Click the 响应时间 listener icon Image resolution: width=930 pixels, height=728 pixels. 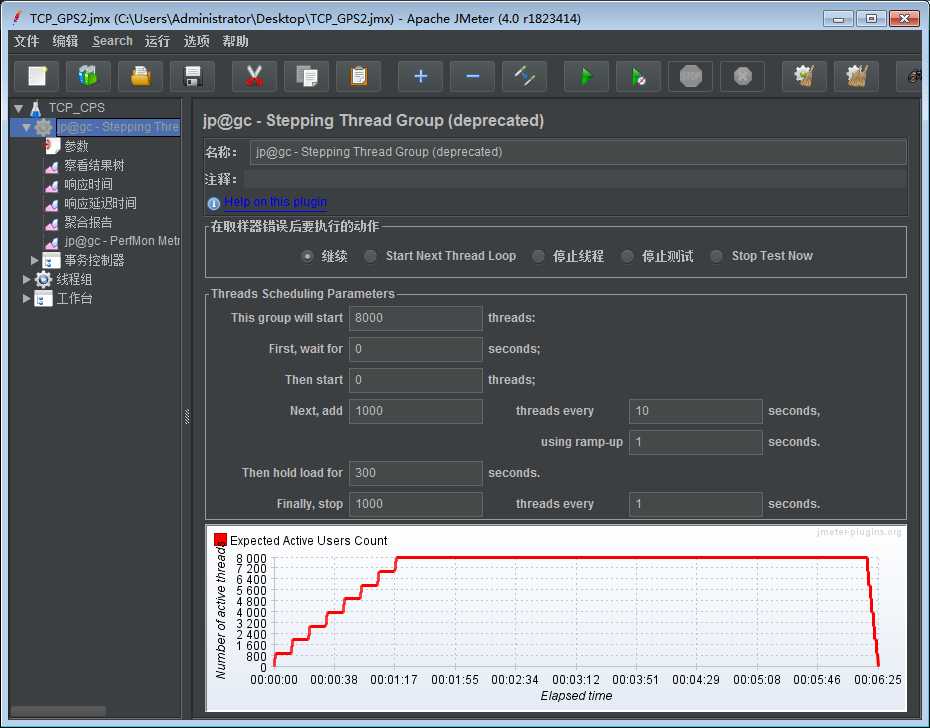click(x=52, y=185)
